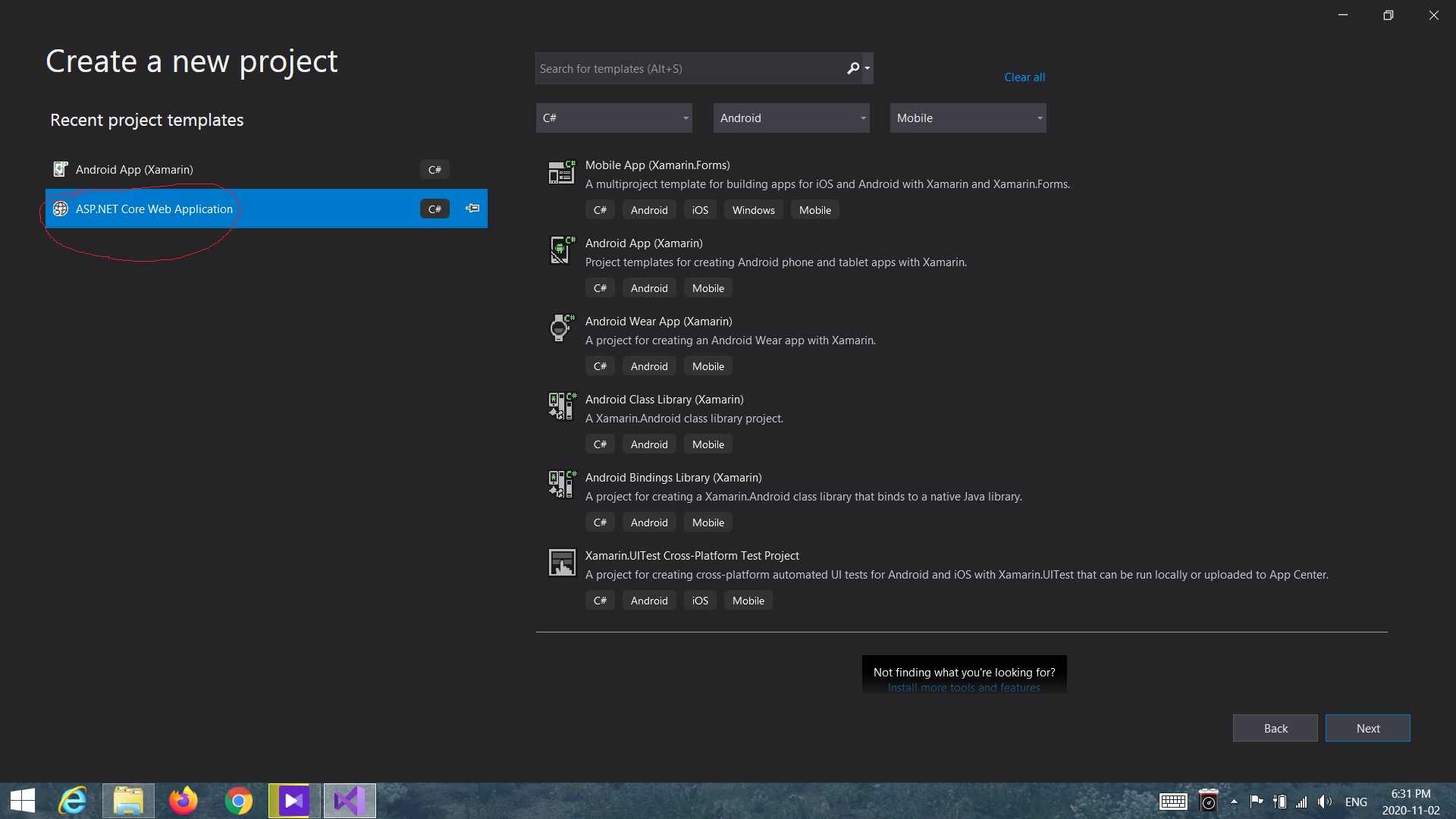Expand the search options dropdown arrow

point(868,68)
